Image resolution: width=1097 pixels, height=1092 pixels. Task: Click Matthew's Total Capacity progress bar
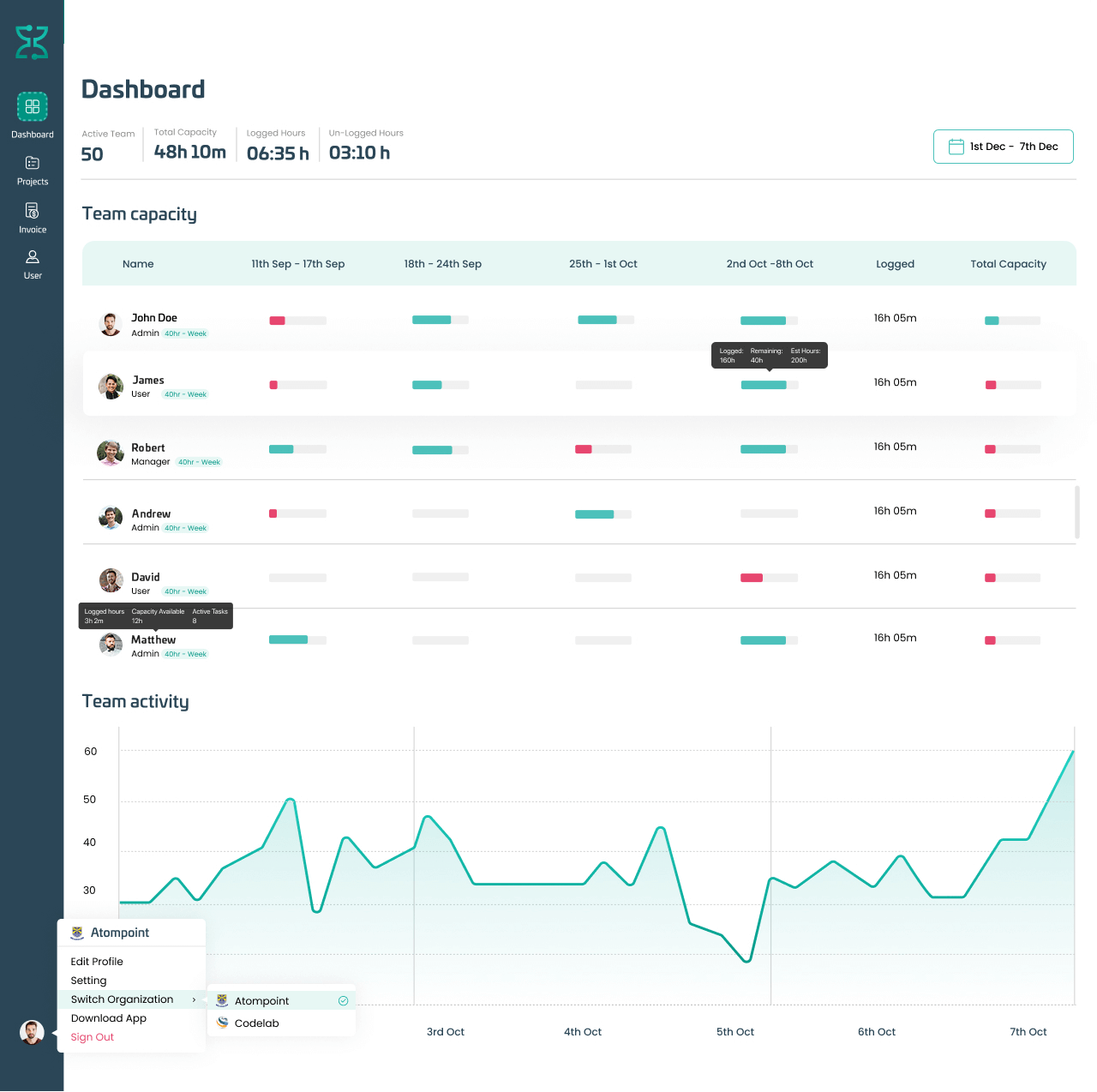tap(1012, 640)
